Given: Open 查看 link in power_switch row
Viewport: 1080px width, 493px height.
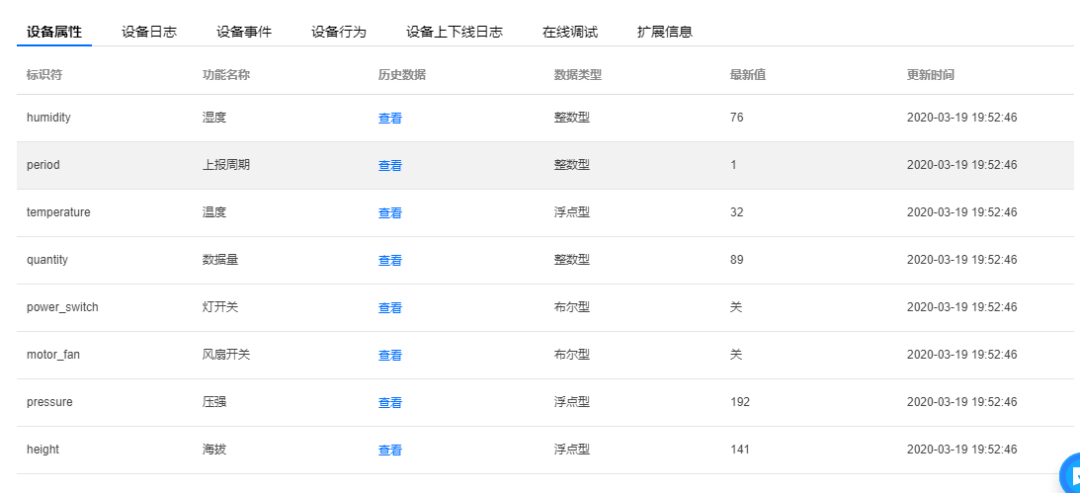Looking at the screenshot, I should point(390,308).
